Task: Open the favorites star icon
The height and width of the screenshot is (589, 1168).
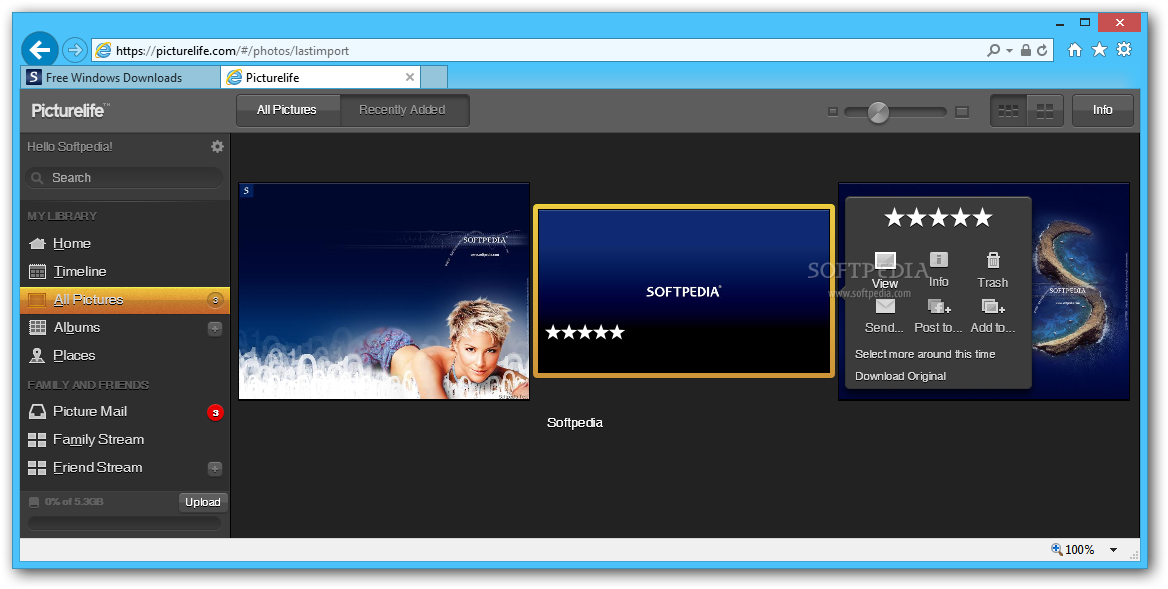Action: [x=1099, y=49]
